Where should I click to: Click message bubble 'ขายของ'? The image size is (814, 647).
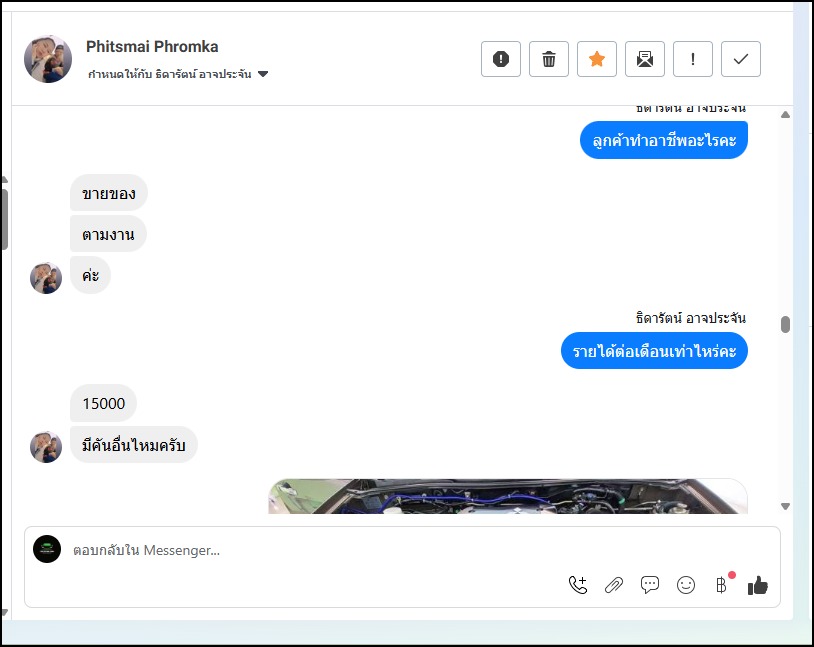pos(109,193)
